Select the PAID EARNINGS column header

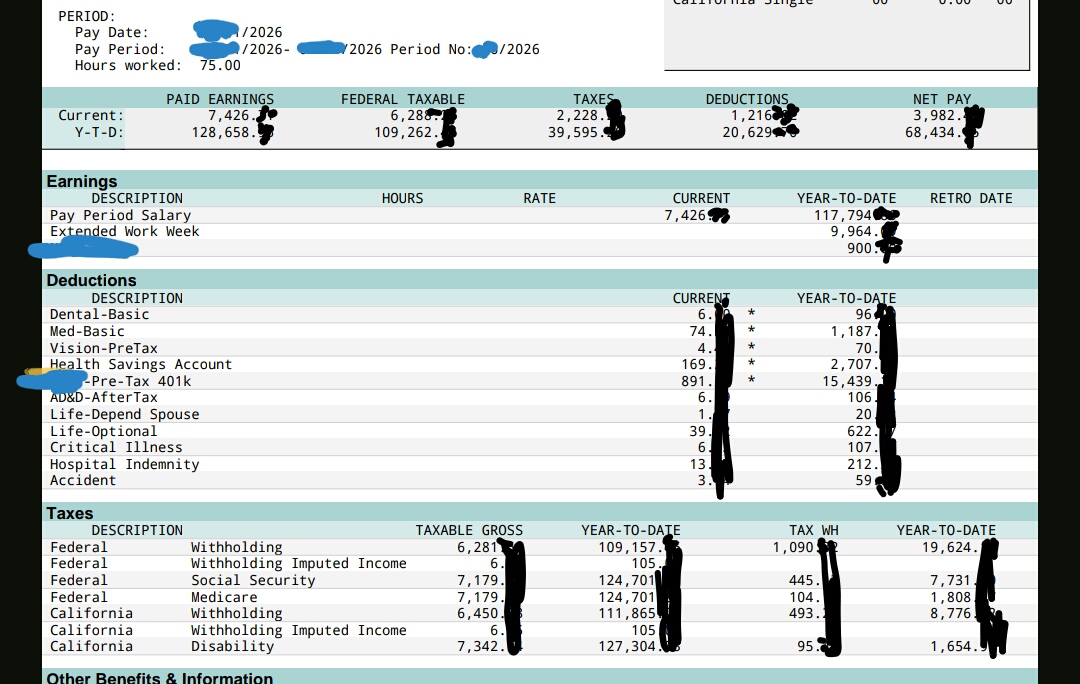click(220, 99)
